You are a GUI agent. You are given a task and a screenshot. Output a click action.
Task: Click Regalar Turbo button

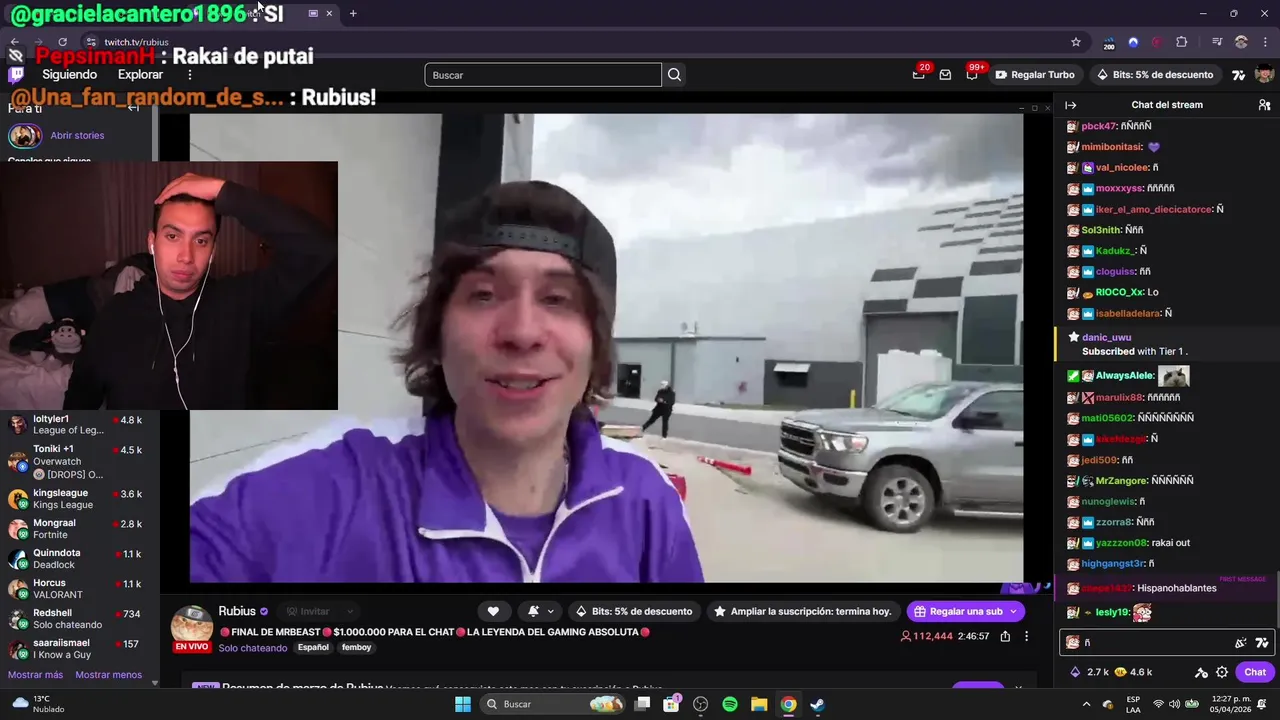pyautogui.click(x=1035, y=75)
